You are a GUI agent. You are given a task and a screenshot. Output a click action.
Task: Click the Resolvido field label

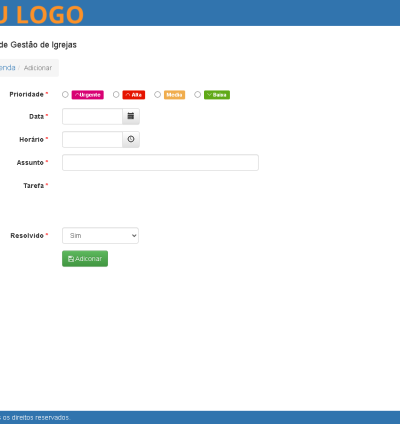tap(27, 236)
